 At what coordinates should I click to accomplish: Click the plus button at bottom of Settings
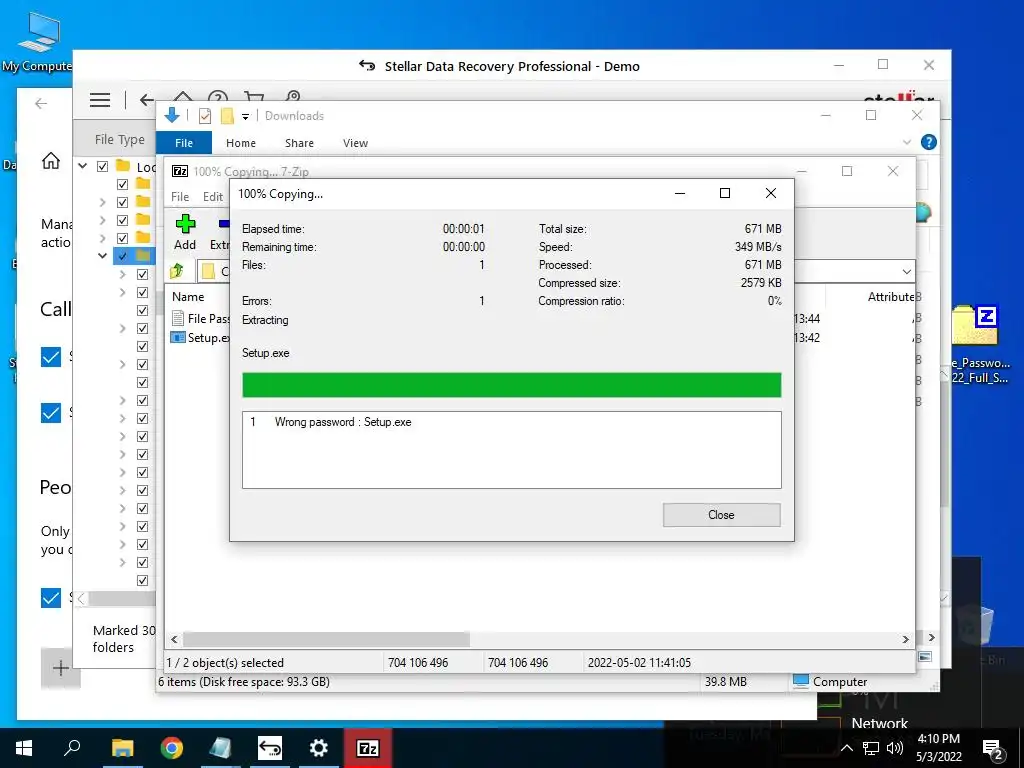pyautogui.click(x=61, y=668)
